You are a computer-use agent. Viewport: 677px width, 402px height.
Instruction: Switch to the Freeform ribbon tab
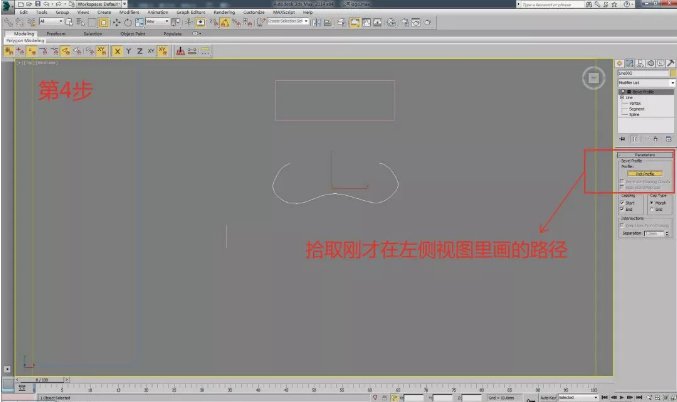click(x=56, y=33)
